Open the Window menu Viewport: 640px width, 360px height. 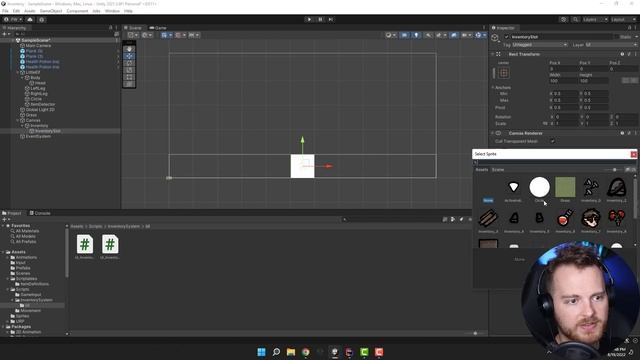click(112, 11)
